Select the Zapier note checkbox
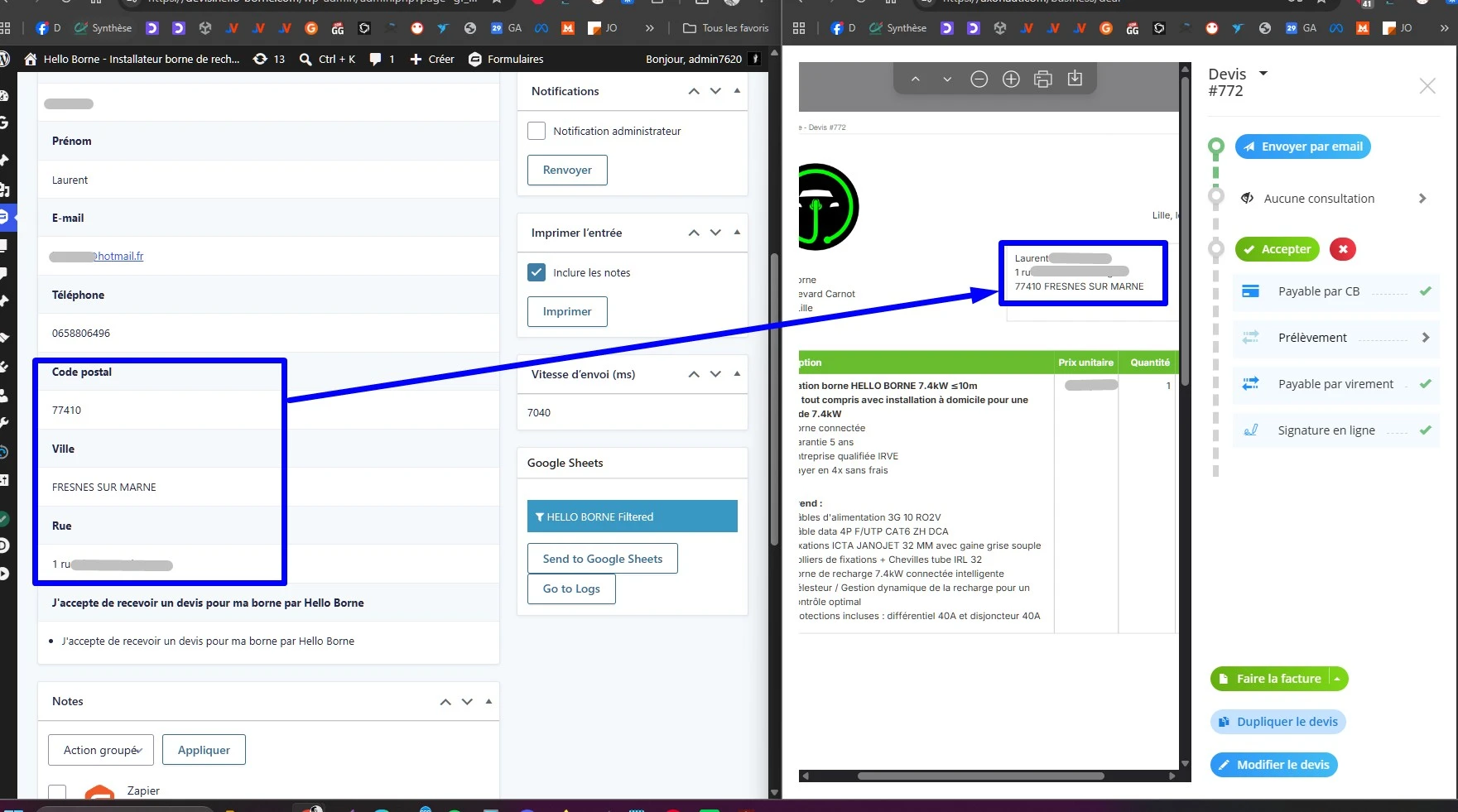 [x=57, y=792]
